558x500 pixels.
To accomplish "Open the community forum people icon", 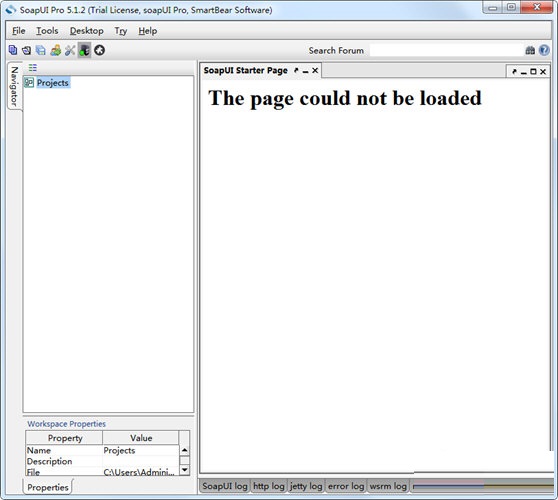I will pyautogui.click(x=56, y=50).
